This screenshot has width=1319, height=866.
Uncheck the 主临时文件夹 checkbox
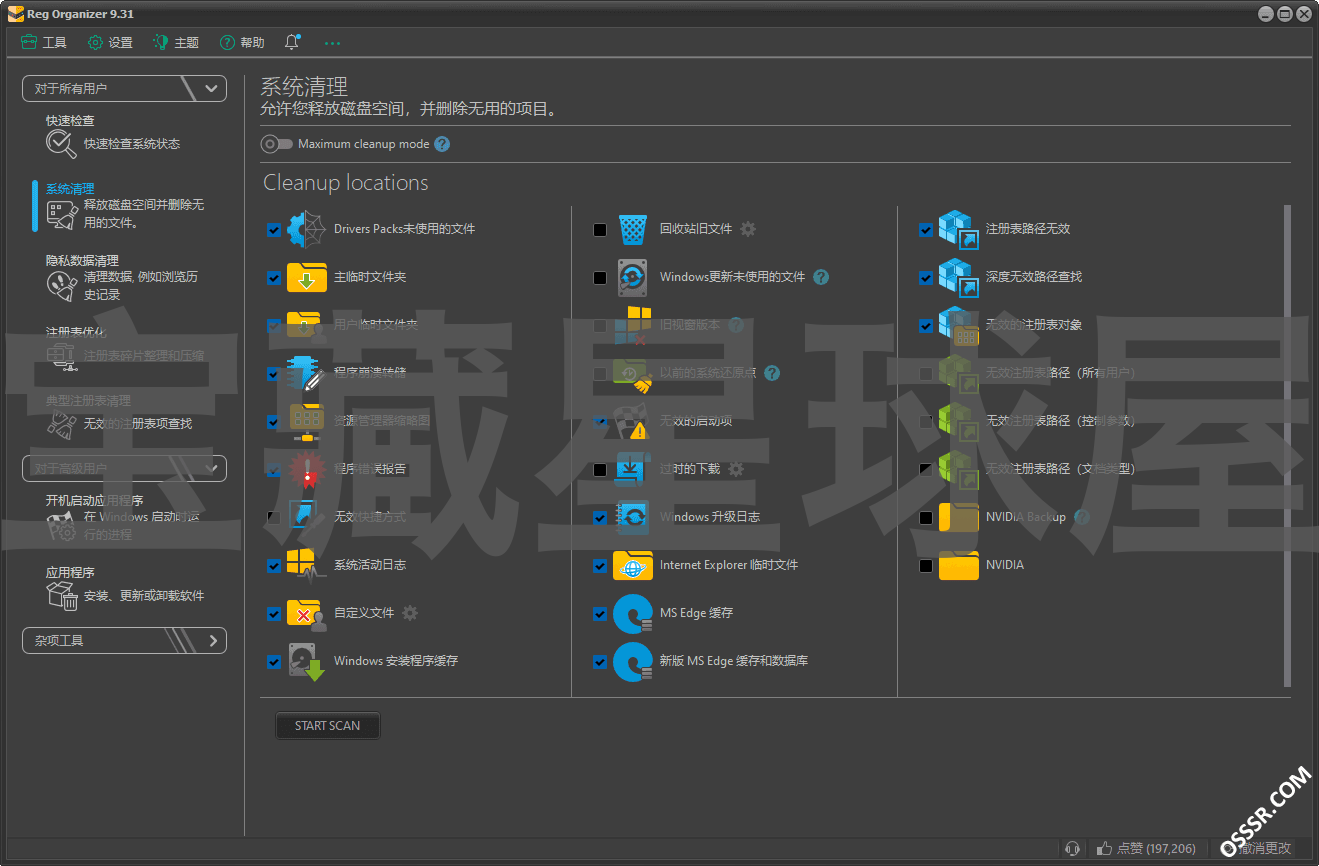pos(274,278)
